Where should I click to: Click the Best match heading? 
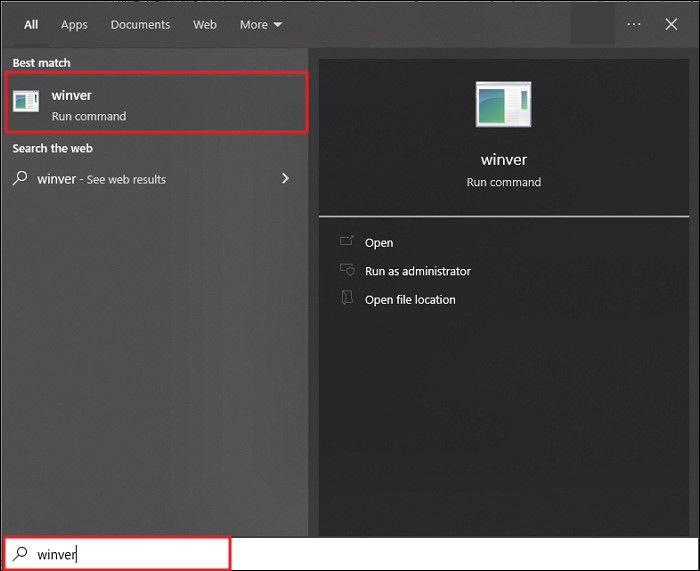(x=42, y=63)
